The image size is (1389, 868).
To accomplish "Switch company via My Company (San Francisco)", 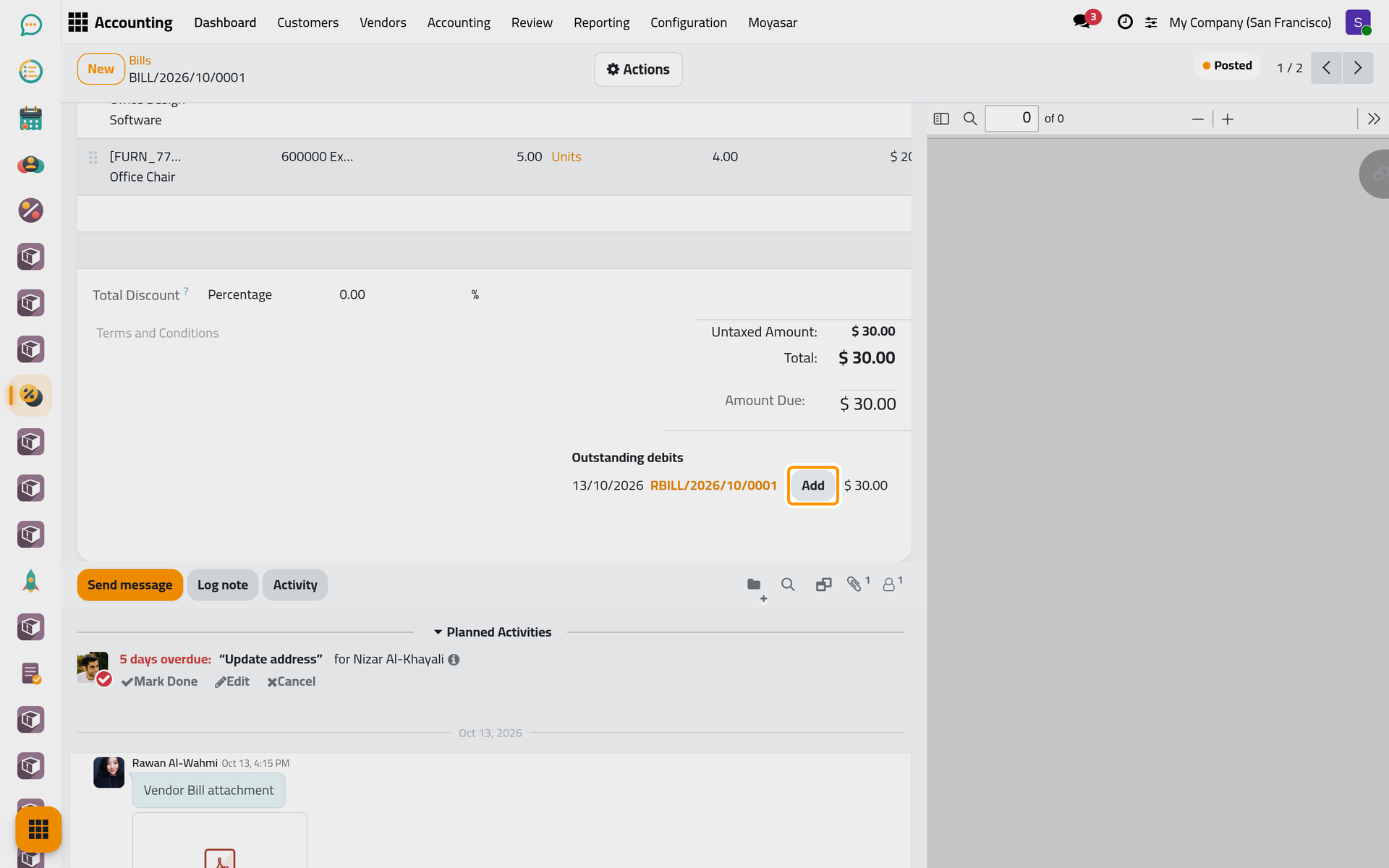I will (1250, 22).
